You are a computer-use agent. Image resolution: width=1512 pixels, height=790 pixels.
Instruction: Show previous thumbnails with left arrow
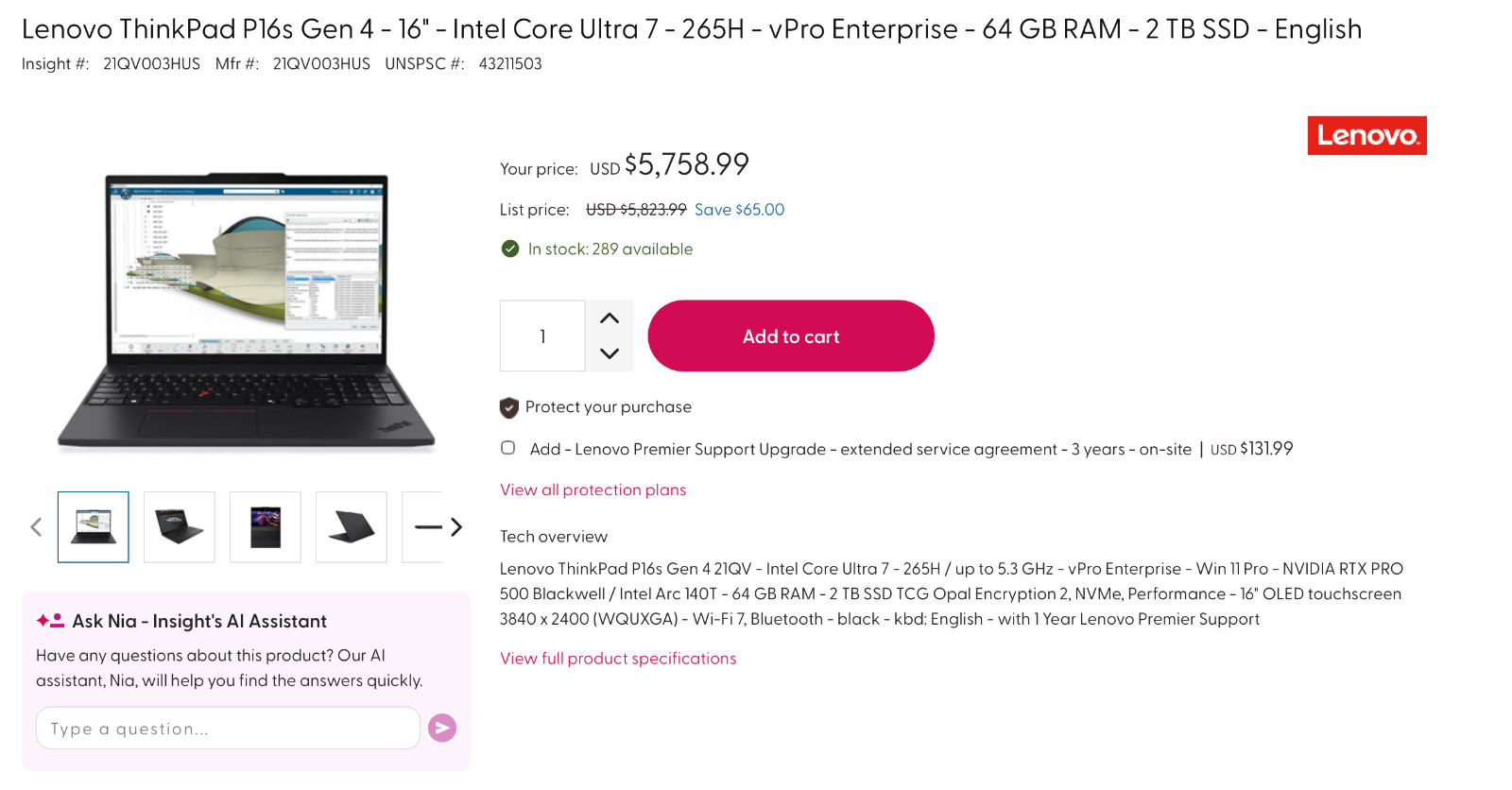click(36, 526)
